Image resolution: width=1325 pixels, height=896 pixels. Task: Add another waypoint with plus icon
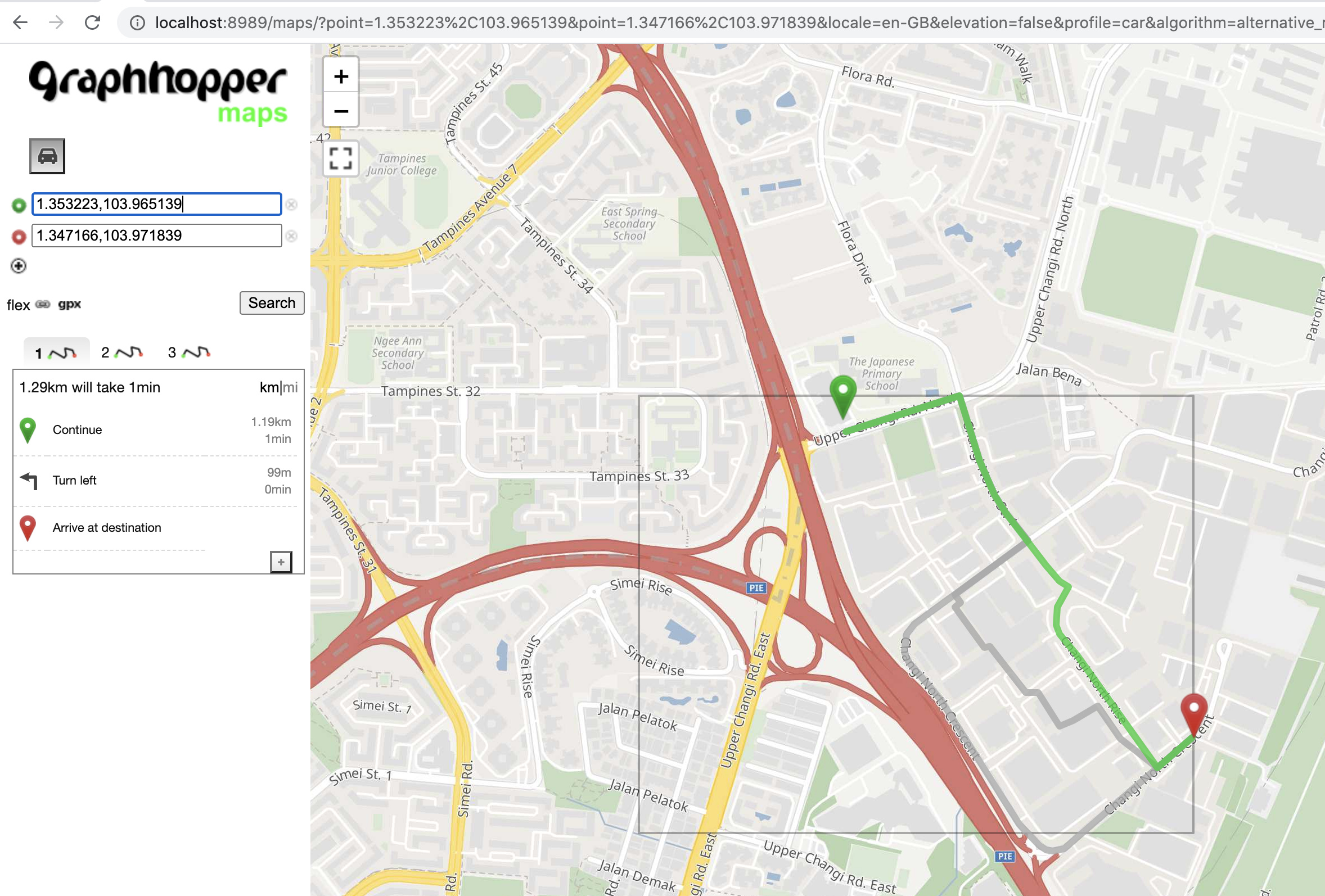tap(19, 266)
